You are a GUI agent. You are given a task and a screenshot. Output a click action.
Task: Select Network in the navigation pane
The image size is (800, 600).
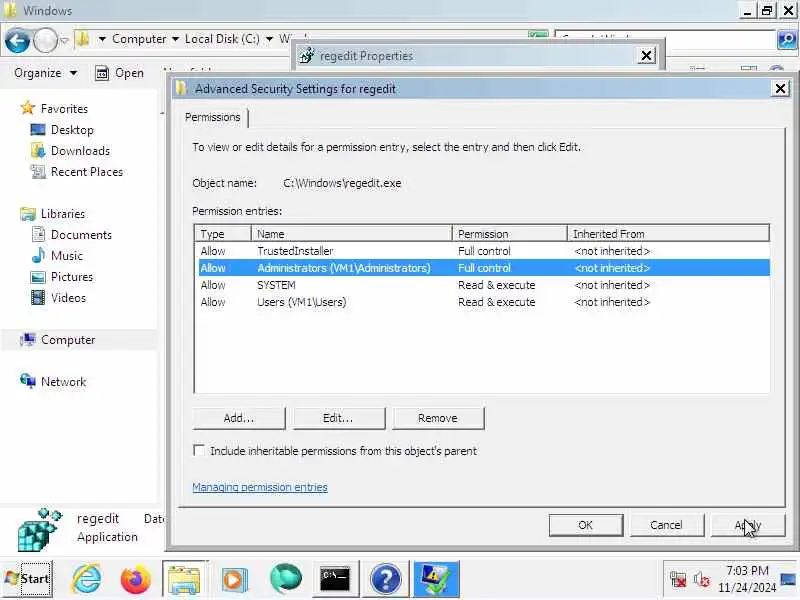(x=53, y=382)
